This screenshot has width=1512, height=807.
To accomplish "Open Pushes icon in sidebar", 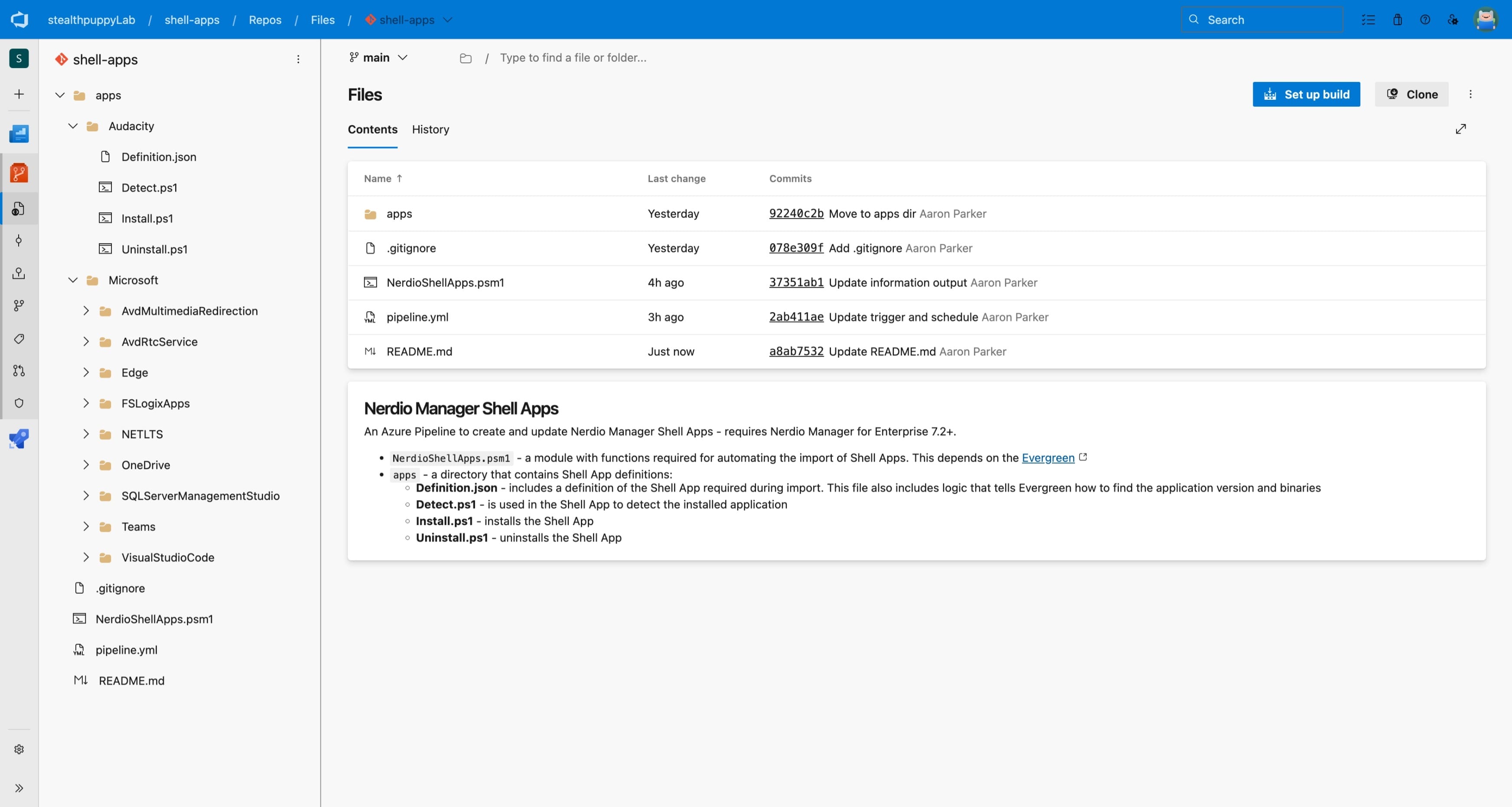I will [x=19, y=273].
